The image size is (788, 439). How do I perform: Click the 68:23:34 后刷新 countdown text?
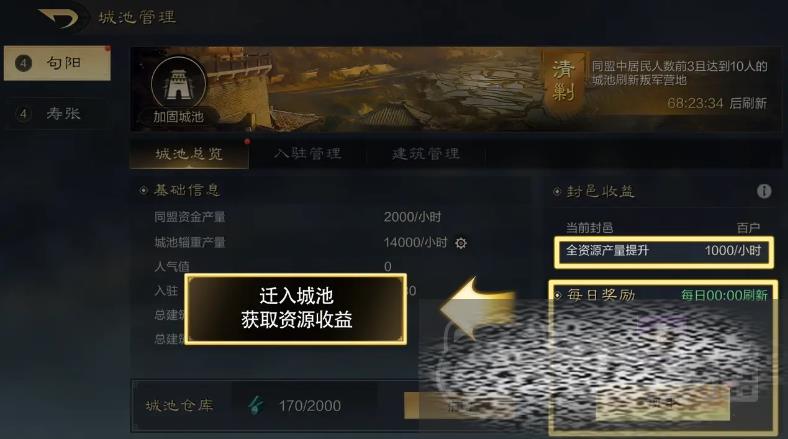pyautogui.click(x=717, y=103)
